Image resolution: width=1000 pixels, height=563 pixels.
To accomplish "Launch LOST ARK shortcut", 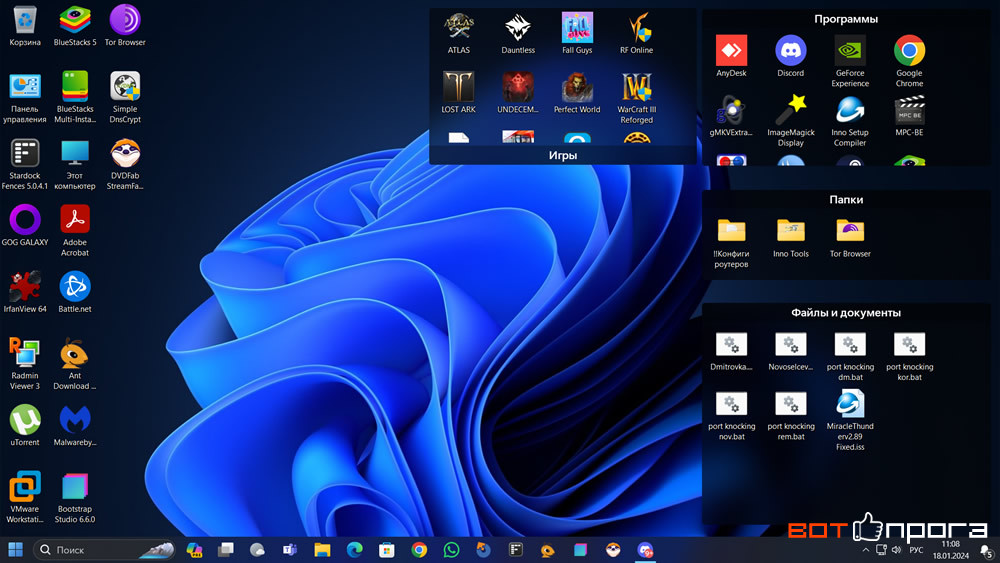I will [x=459, y=93].
